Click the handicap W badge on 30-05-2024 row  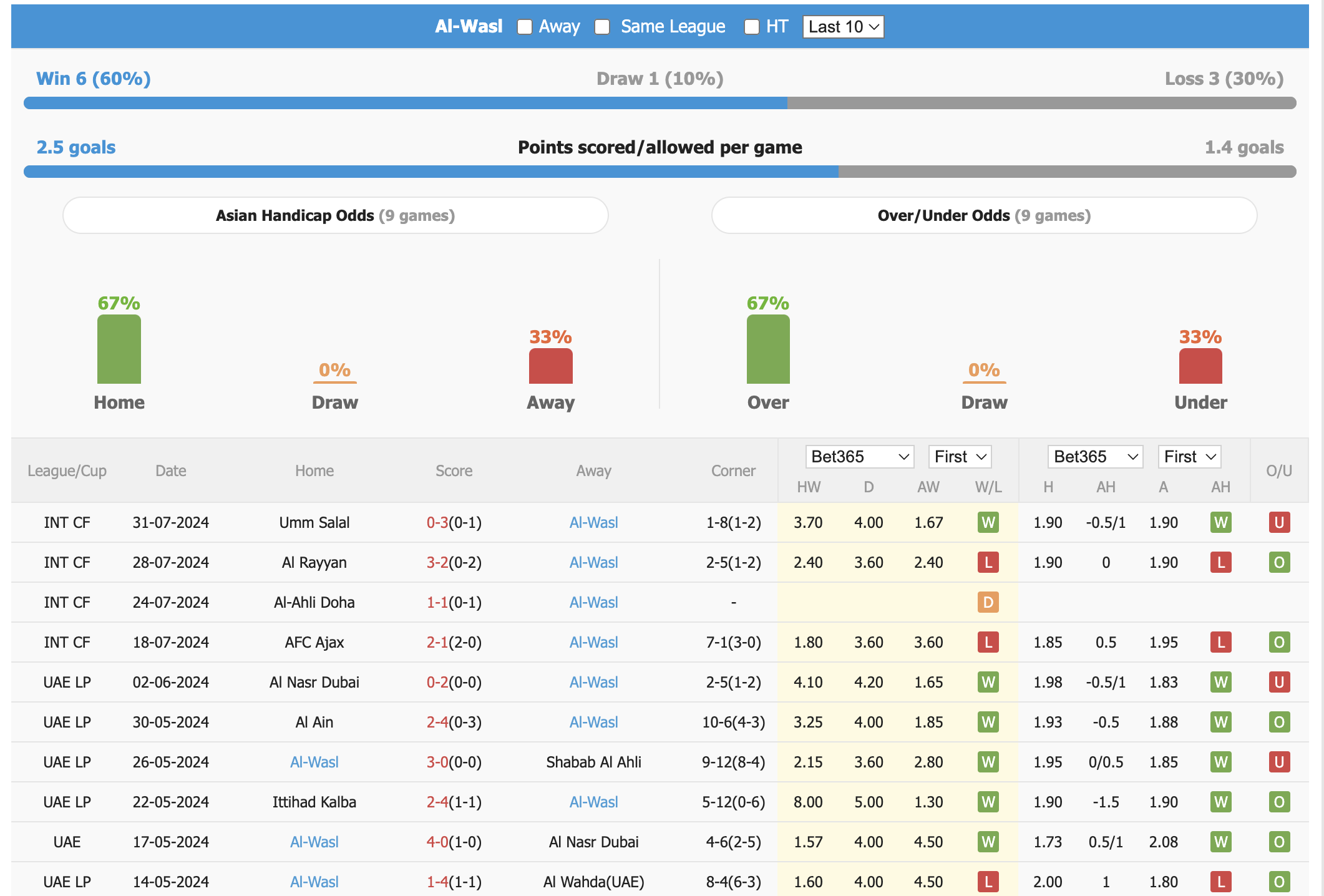pyautogui.click(x=1221, y=722)
